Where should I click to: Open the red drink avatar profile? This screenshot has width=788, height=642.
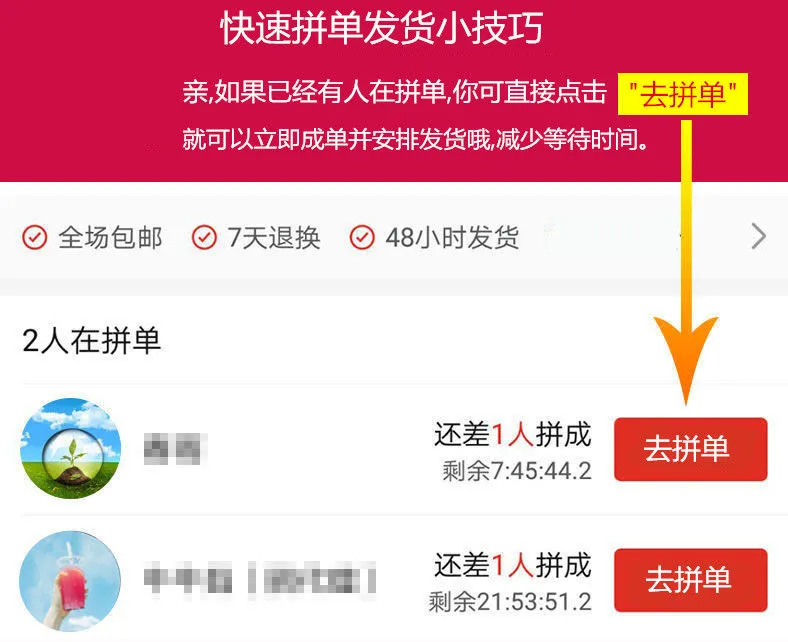click(70, 581)
